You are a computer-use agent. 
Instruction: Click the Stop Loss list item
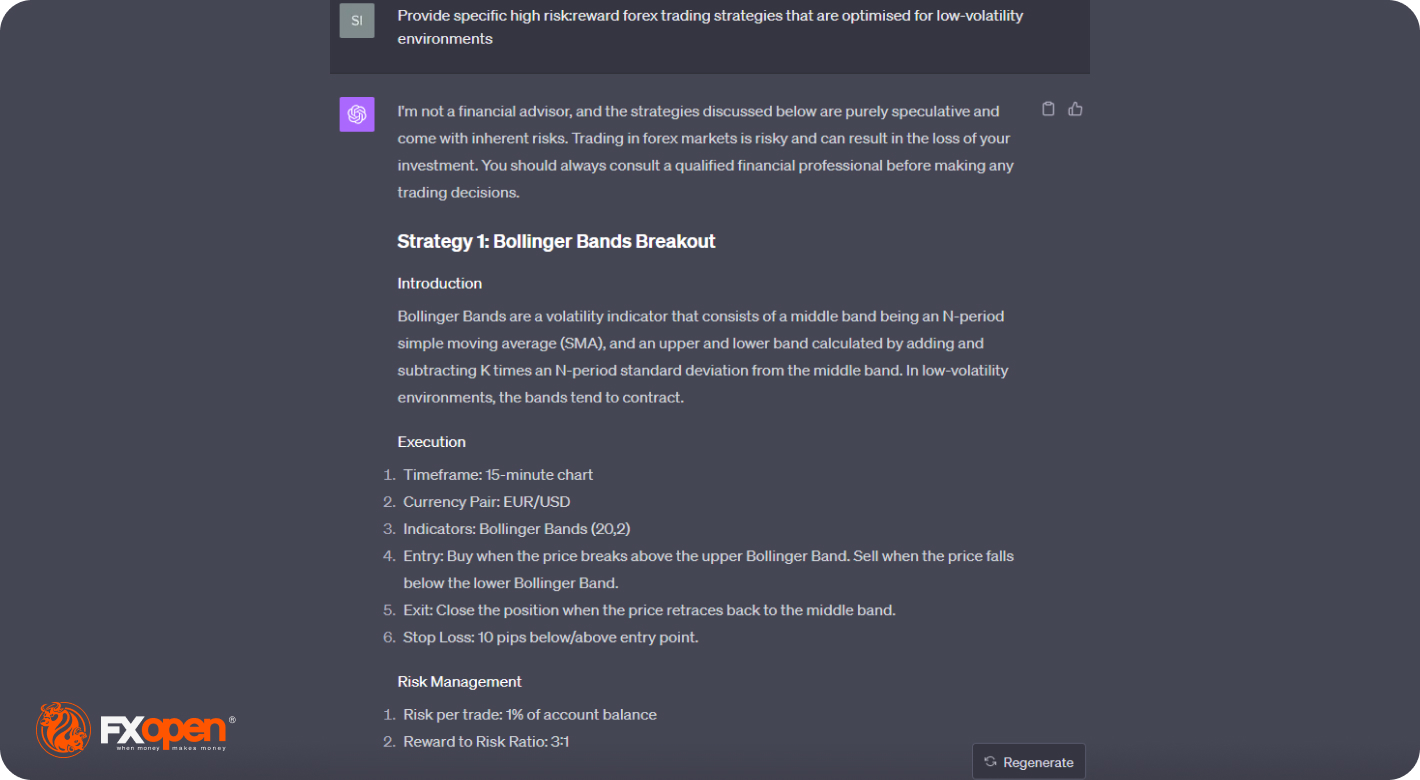coord(550,637)
